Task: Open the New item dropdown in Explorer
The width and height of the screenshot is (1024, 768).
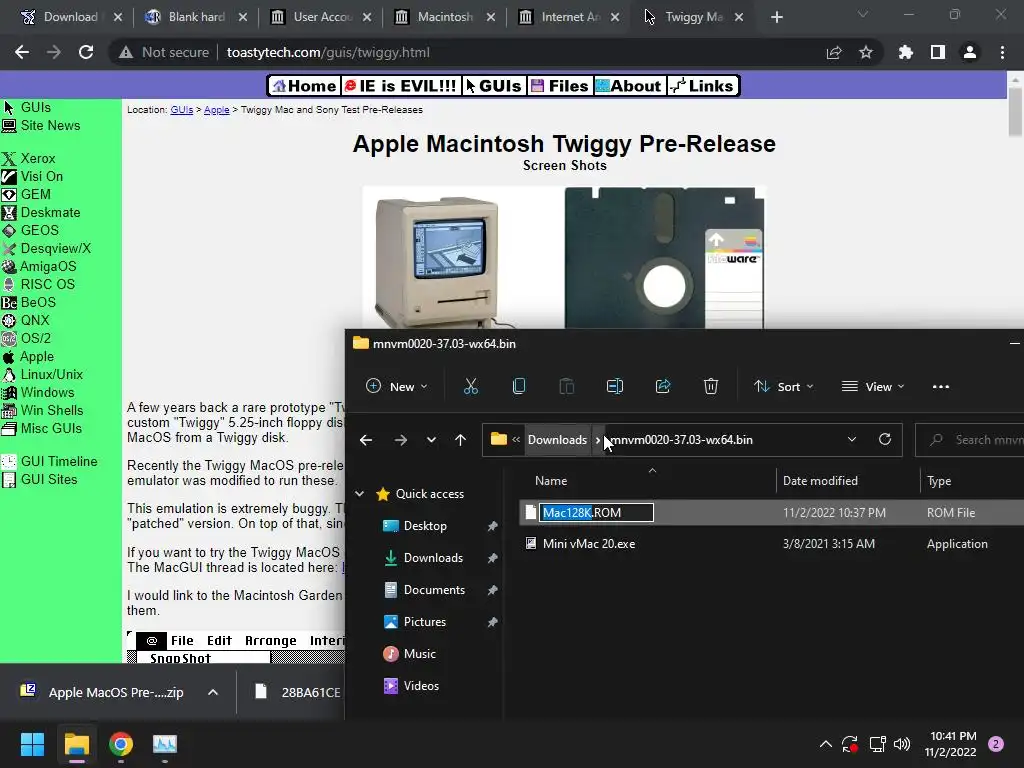Action: click(x=396, y=387)
